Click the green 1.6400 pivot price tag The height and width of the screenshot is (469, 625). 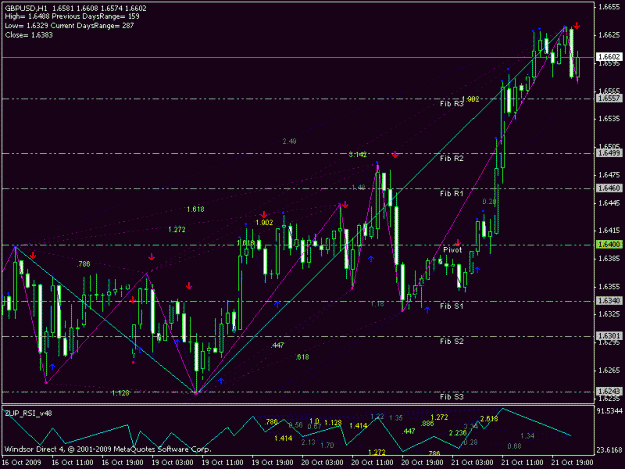(609, 244)
